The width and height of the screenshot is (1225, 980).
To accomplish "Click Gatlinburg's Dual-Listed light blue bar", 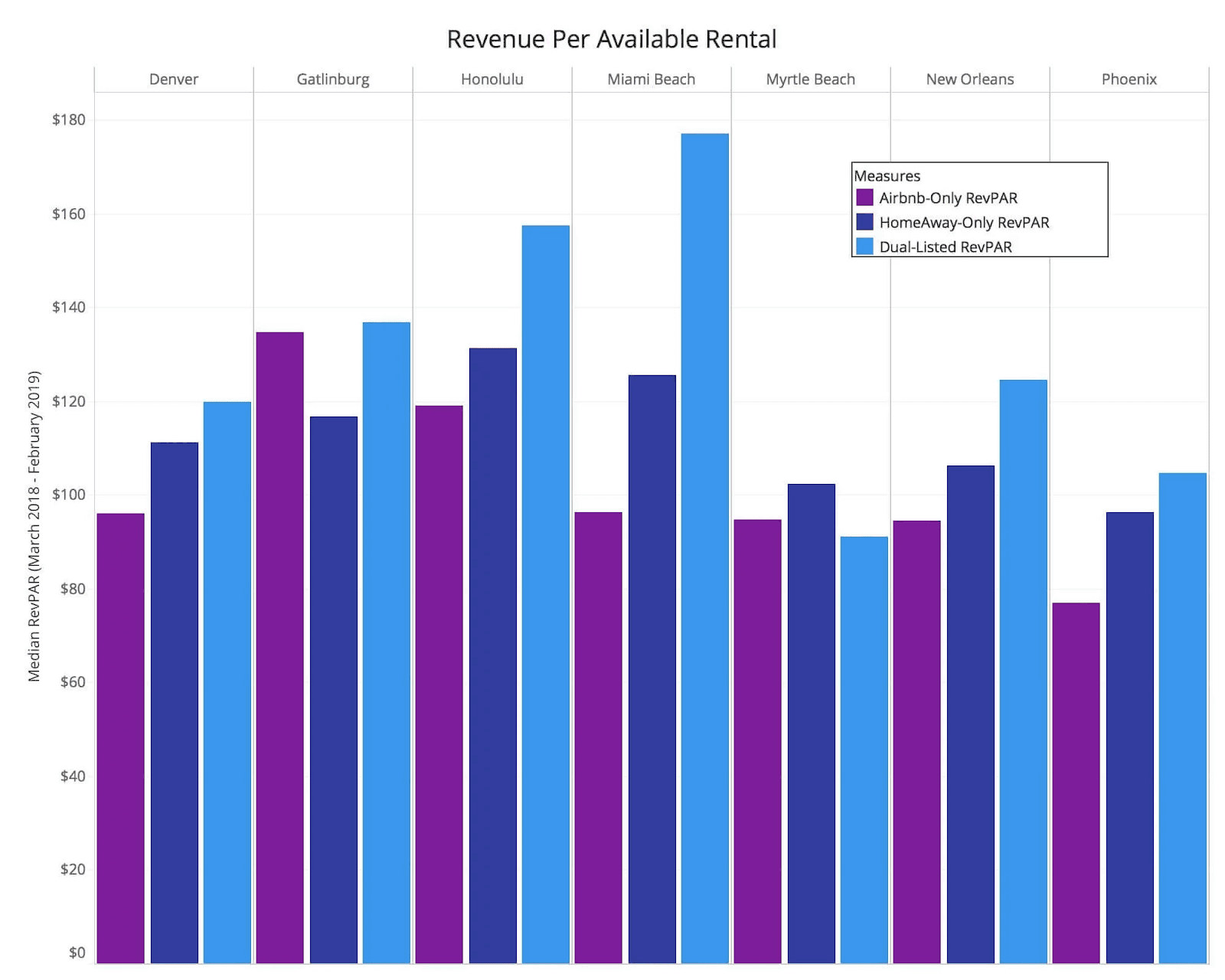I will (386, 612).
